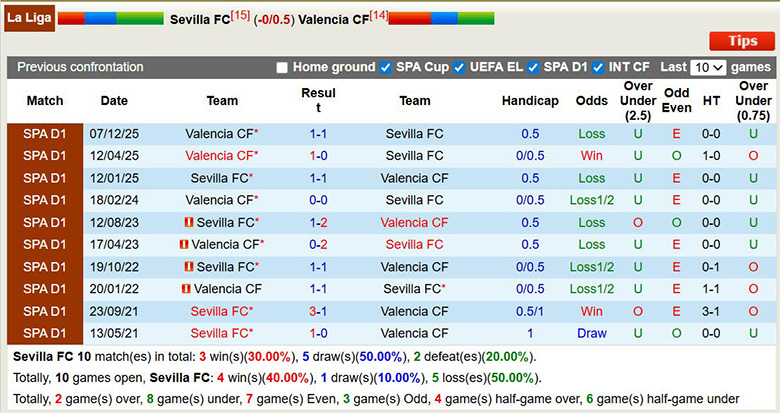The image size is (780, 413).
Task: Open Valencia CF link in the header
Action: click(x=333, y=19)
